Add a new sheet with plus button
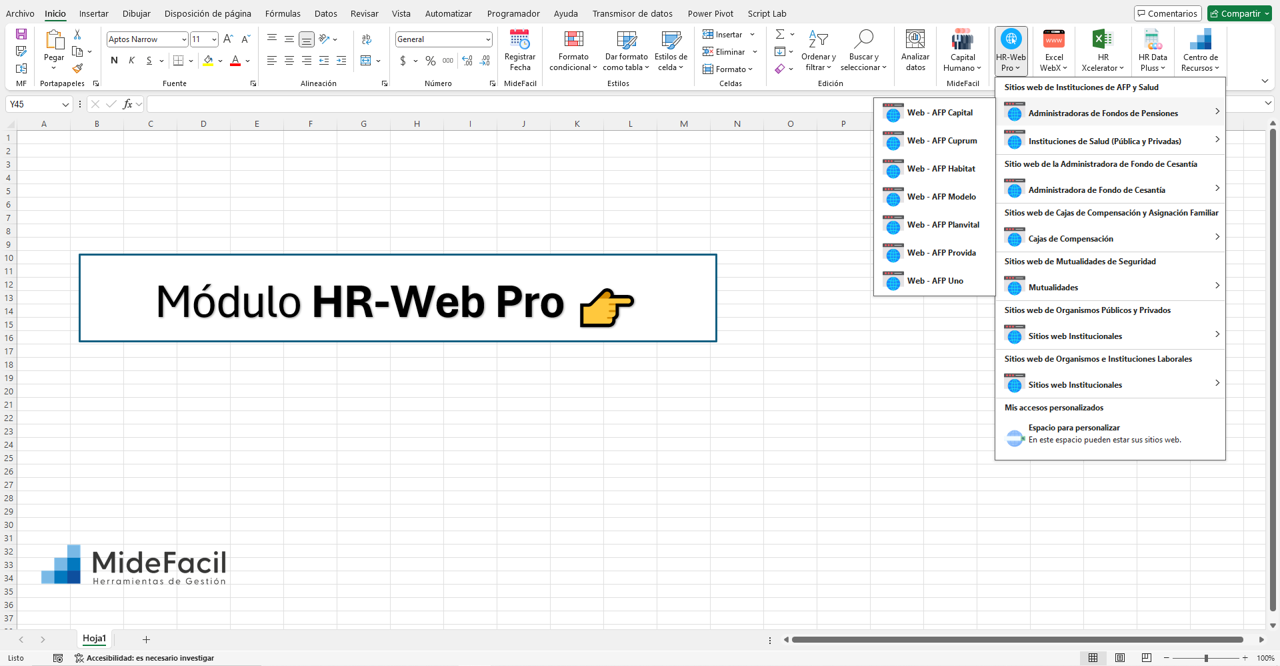1280x666 pixels. pyautogui.click(x=146, y=639)
